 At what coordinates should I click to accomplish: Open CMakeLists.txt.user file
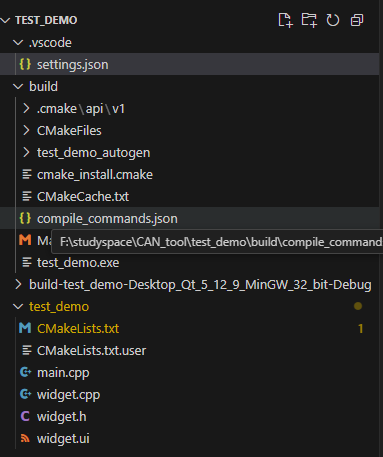coord(91,351)
